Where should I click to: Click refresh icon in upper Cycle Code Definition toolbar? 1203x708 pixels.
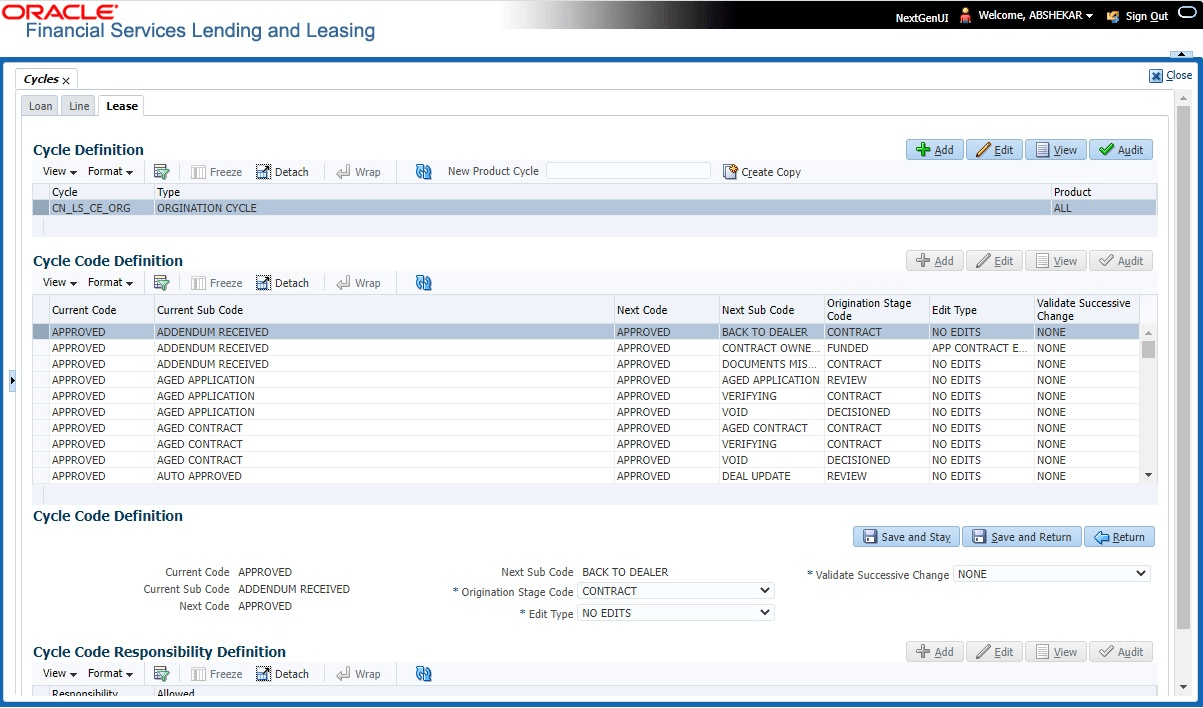click(423, 283)
